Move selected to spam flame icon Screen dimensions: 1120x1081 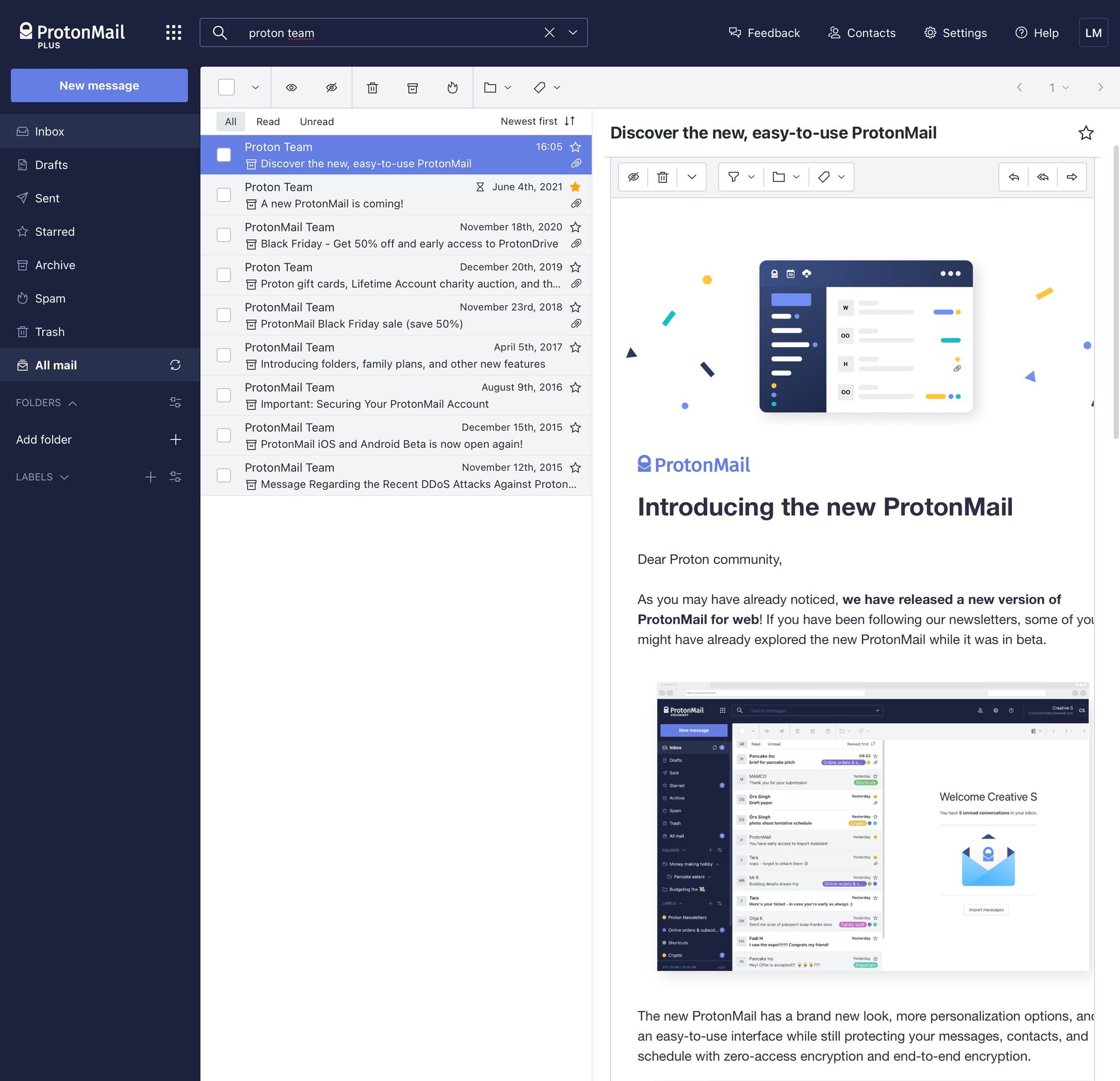click(452, 87)
